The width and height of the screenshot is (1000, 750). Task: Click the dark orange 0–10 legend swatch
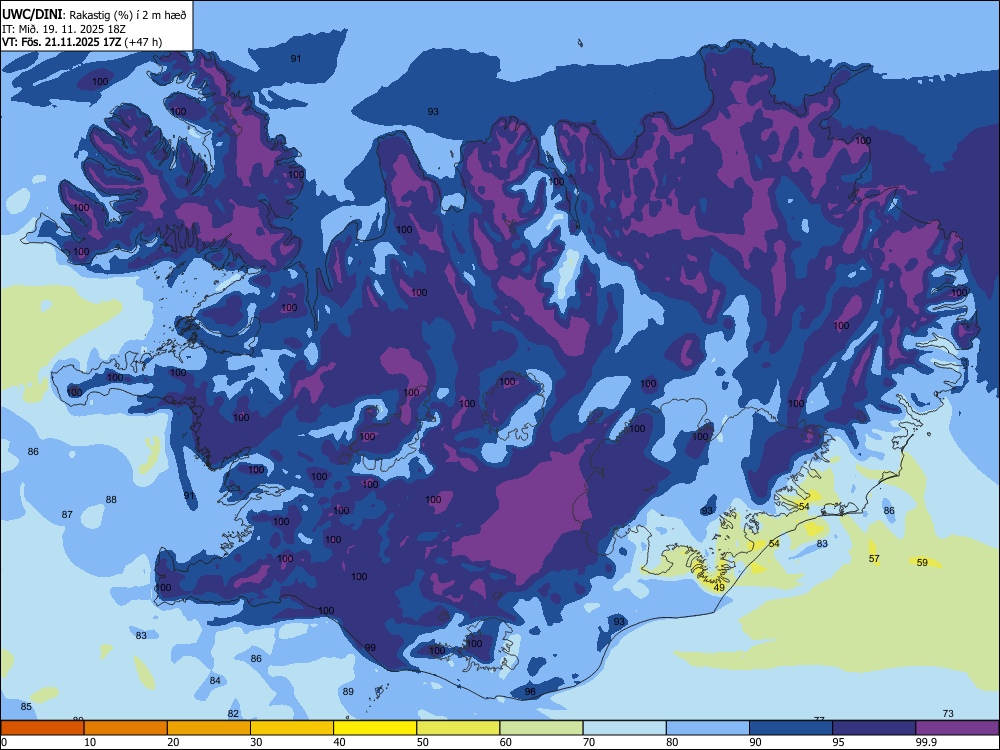click(x=42, y=728)
